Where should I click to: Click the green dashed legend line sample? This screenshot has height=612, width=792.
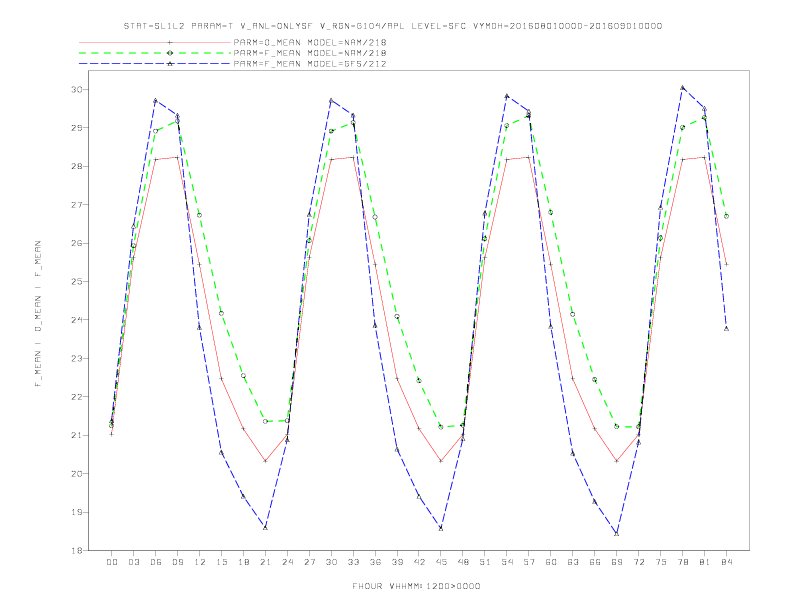click(155, 53)
